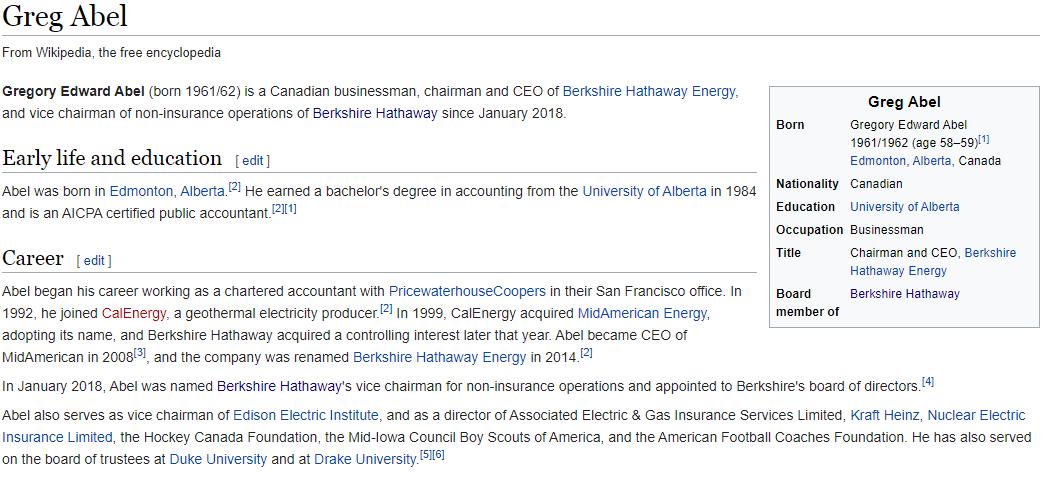This screenshot has height=480, width=1047.
Task: Edit the Early life and education section
Action: 252,160
